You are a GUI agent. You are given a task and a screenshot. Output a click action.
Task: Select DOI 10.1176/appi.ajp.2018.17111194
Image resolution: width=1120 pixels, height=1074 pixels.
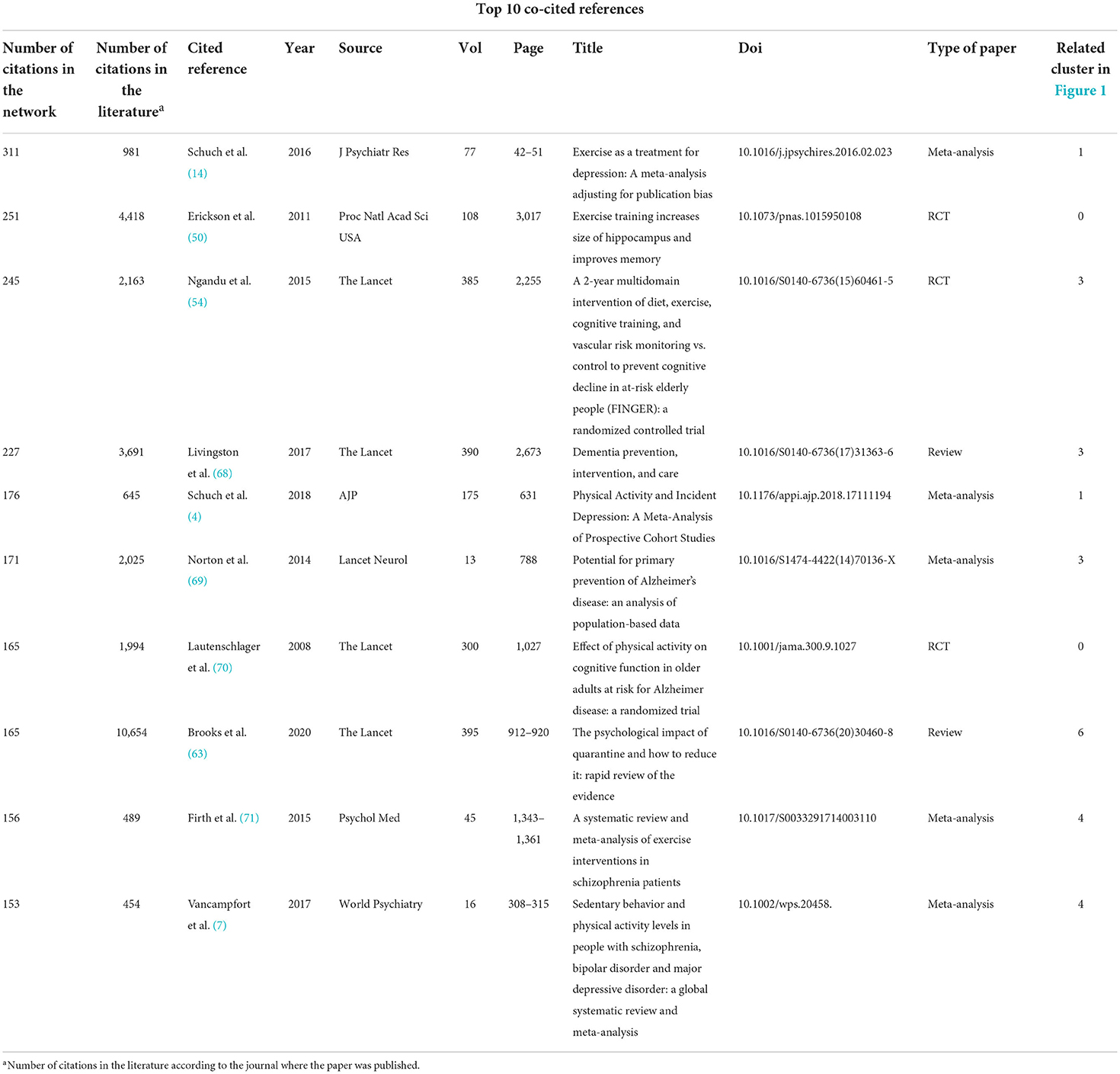814,495
